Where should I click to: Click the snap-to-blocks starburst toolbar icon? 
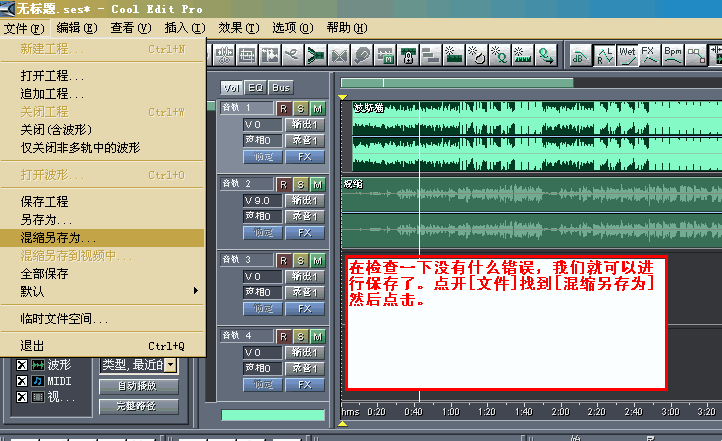coord(454,56)
